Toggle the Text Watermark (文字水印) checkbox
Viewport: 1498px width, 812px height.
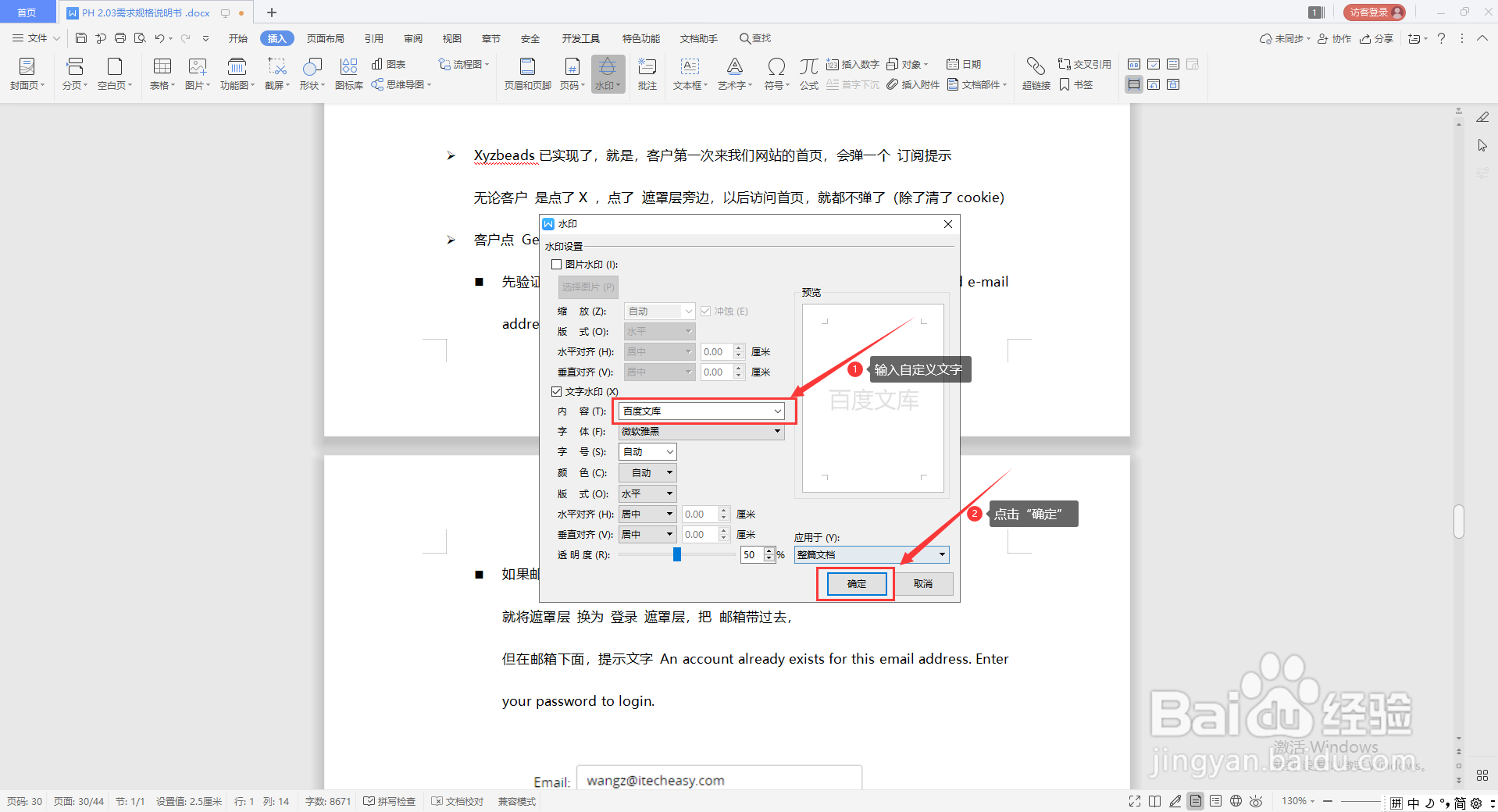tap(557, 392)
